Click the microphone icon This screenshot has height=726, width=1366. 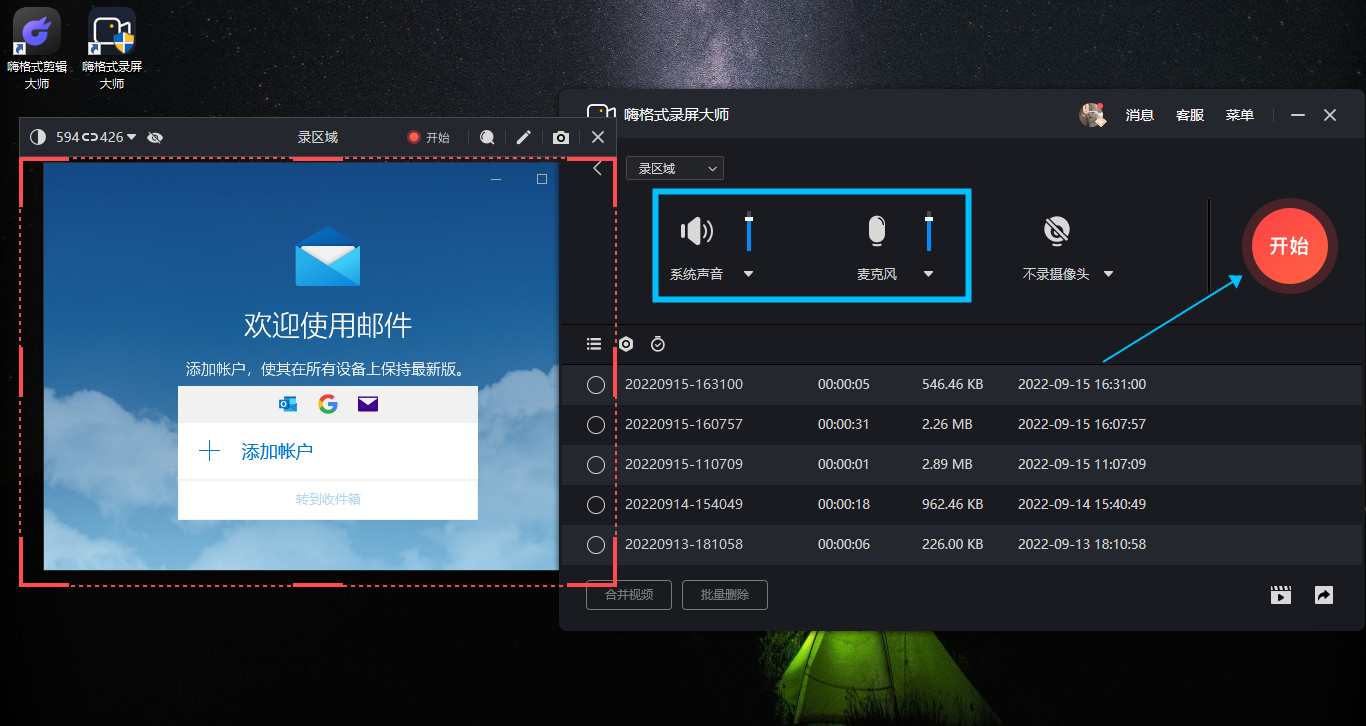pyautogui.click(x=876, y=232)
